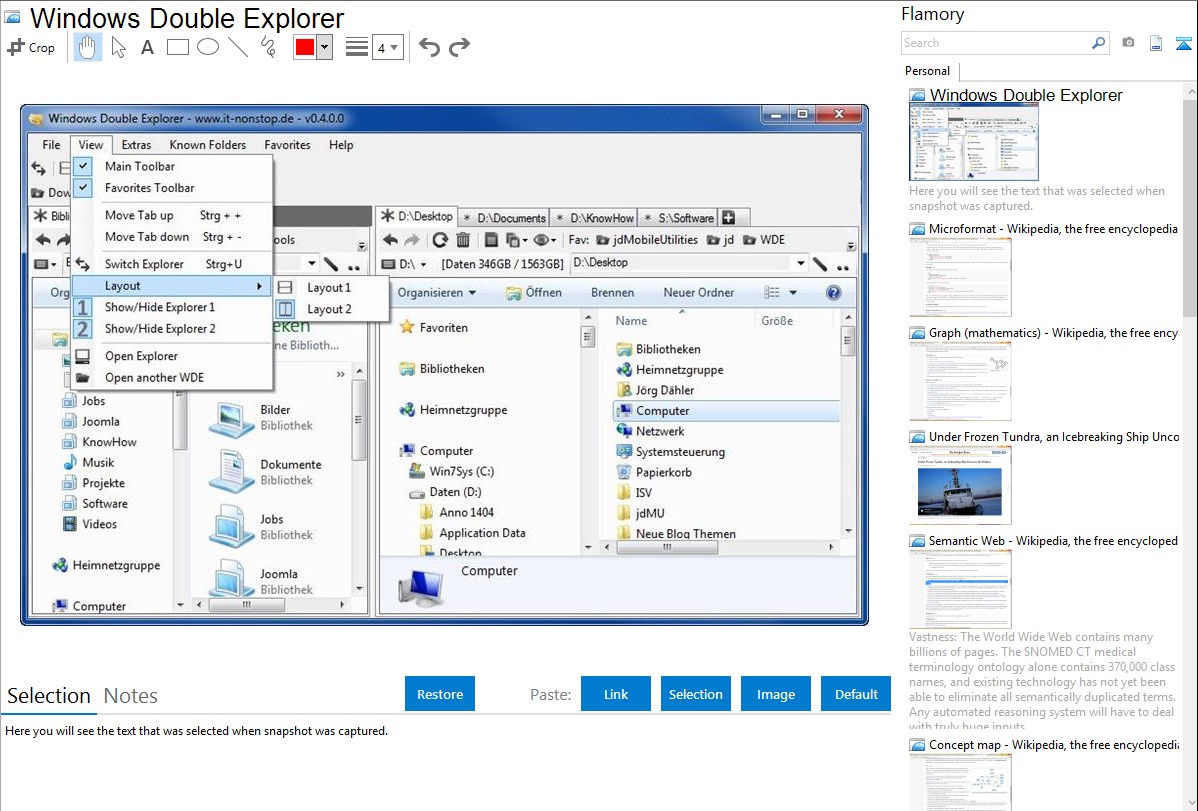Activate the hand pan tool
This screenshot has width=1198, height=811.
point(88,47)
